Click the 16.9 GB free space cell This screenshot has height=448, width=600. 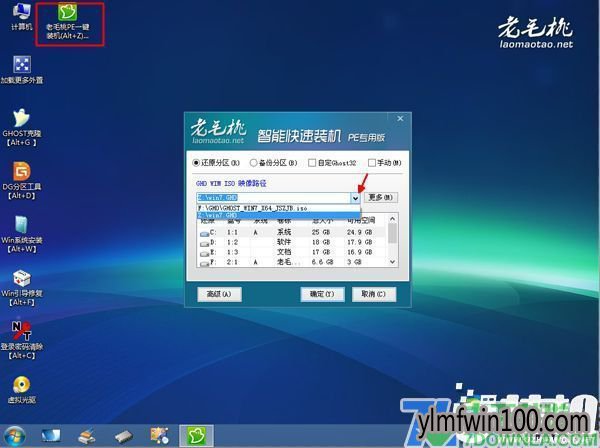coord(359,252)
